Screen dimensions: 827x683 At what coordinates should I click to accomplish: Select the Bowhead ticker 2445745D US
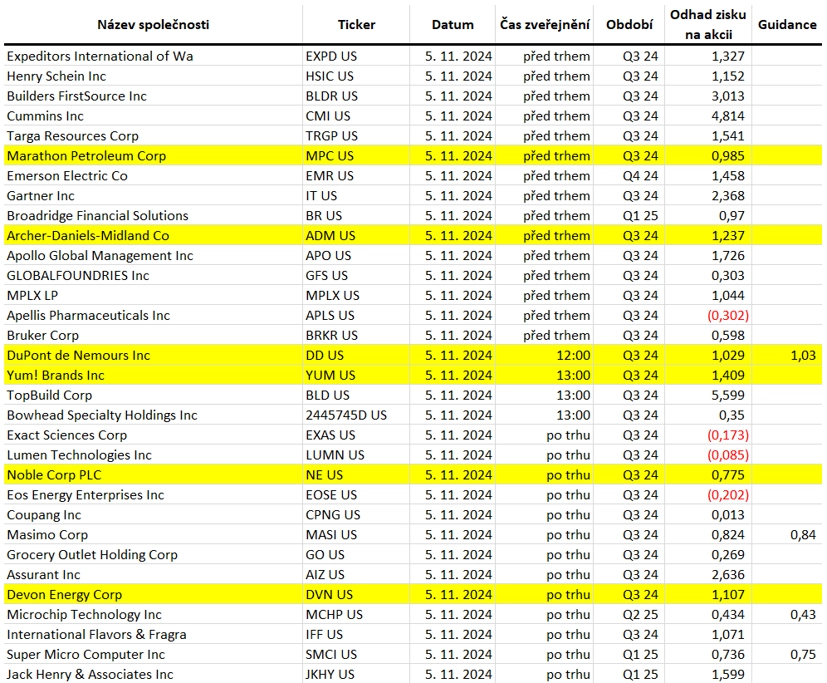(346, 416)
